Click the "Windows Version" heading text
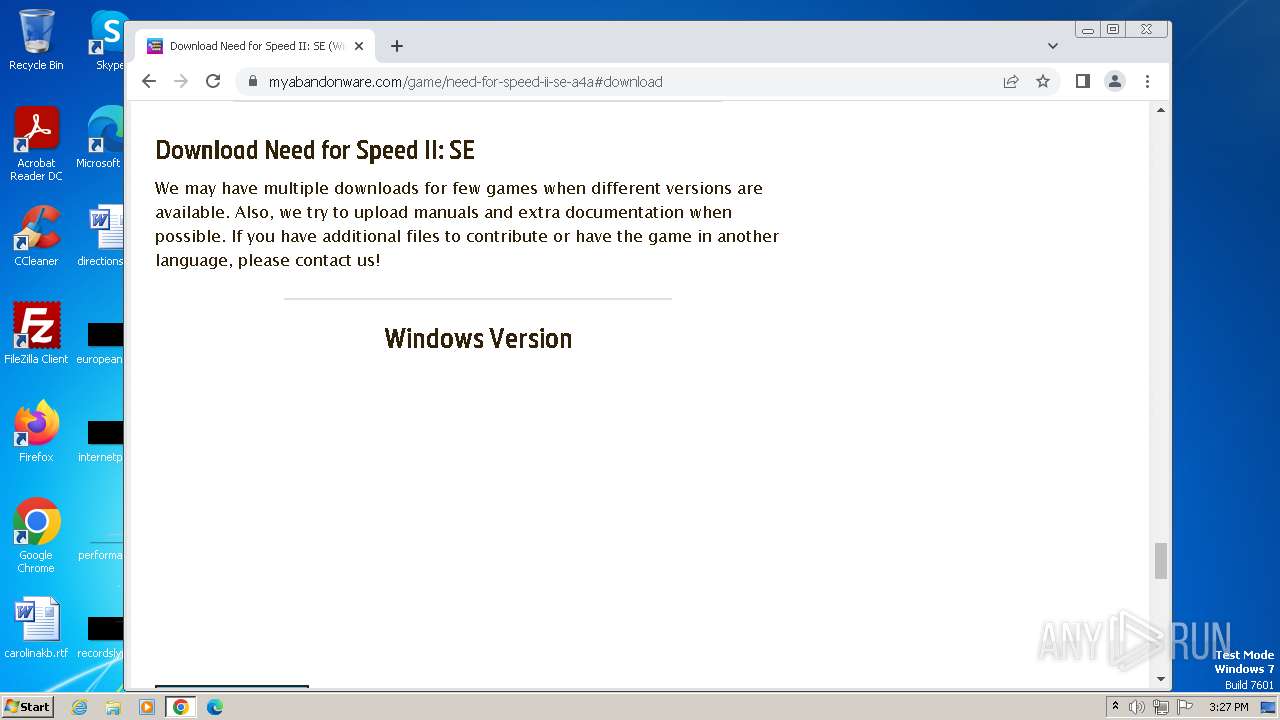This screenshot has height=720, width=1280. (478, 338)
